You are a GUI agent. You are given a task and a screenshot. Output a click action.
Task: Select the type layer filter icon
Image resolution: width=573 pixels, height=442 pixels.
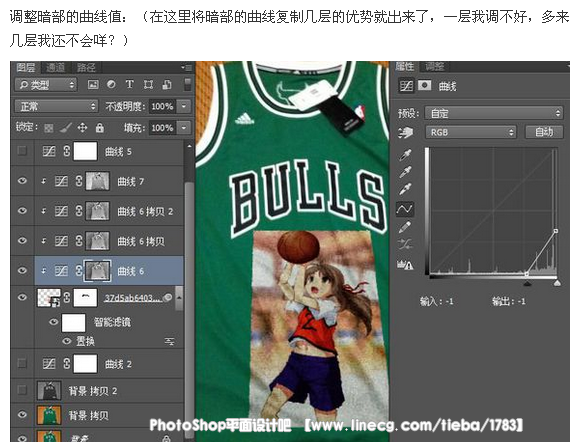click(129, 84)
